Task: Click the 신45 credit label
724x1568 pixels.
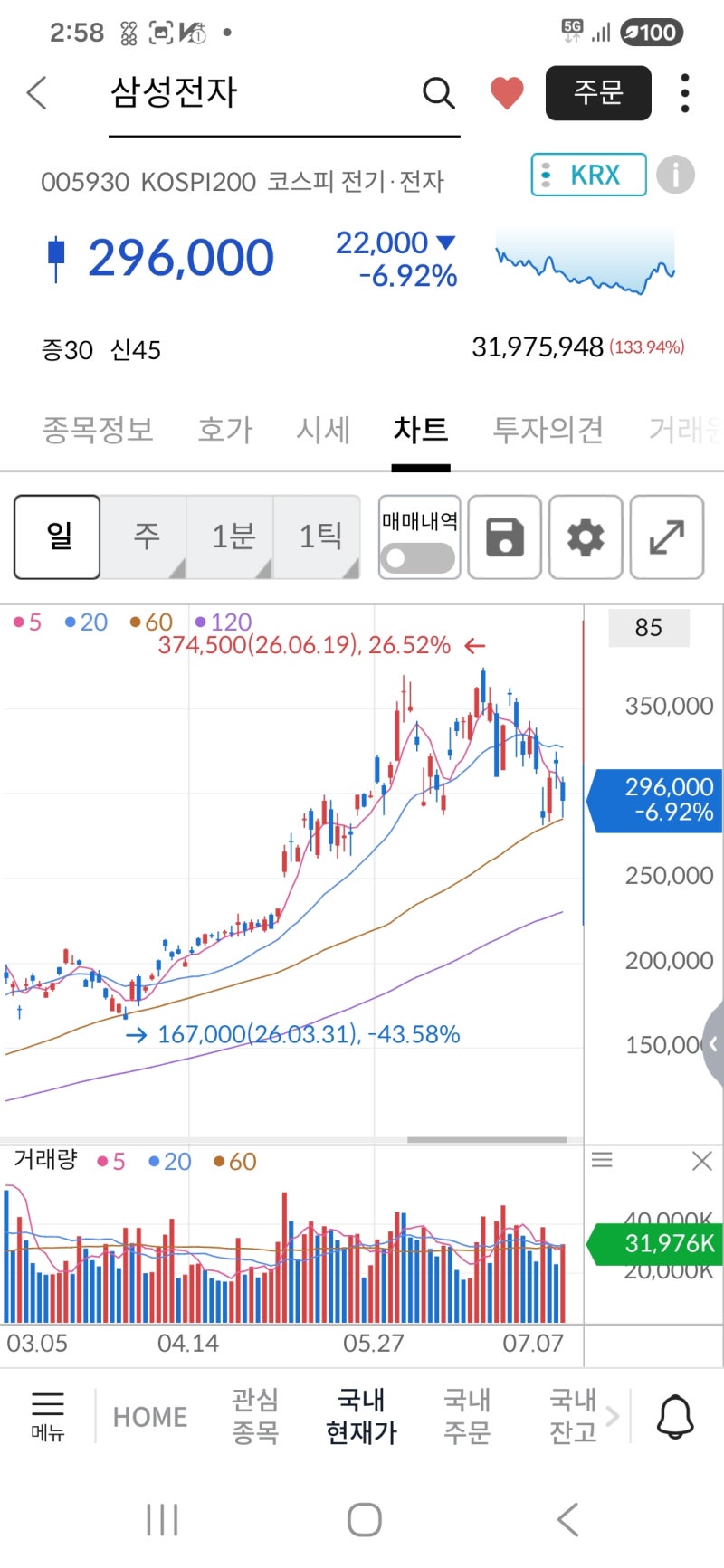Action: [x=136, y=350]
